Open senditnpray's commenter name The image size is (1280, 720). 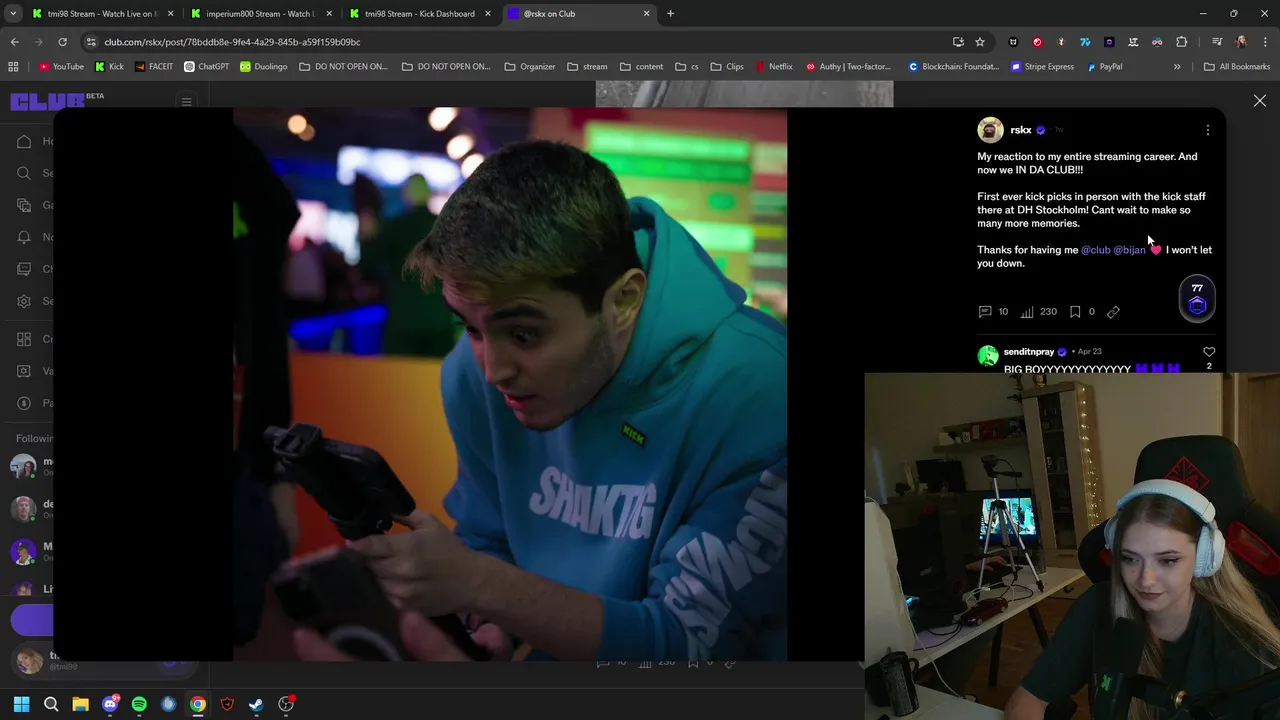1029,352
